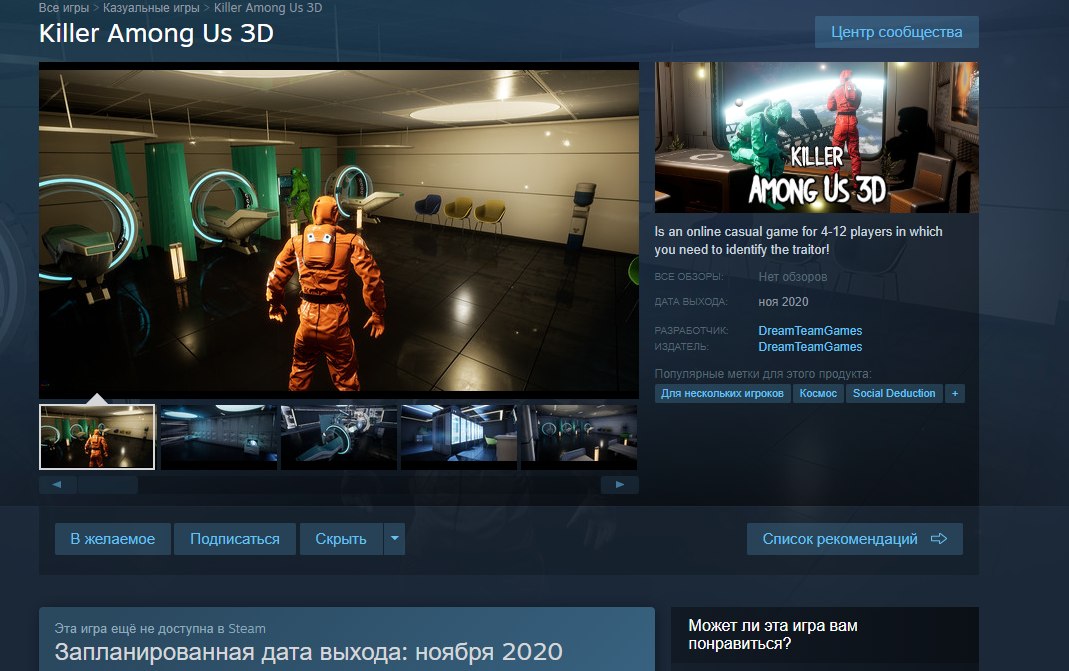1069x671 pixels.
Task: Click 'Запланированная дата выхода: ноября 2020' text
Action: point(308,652)
